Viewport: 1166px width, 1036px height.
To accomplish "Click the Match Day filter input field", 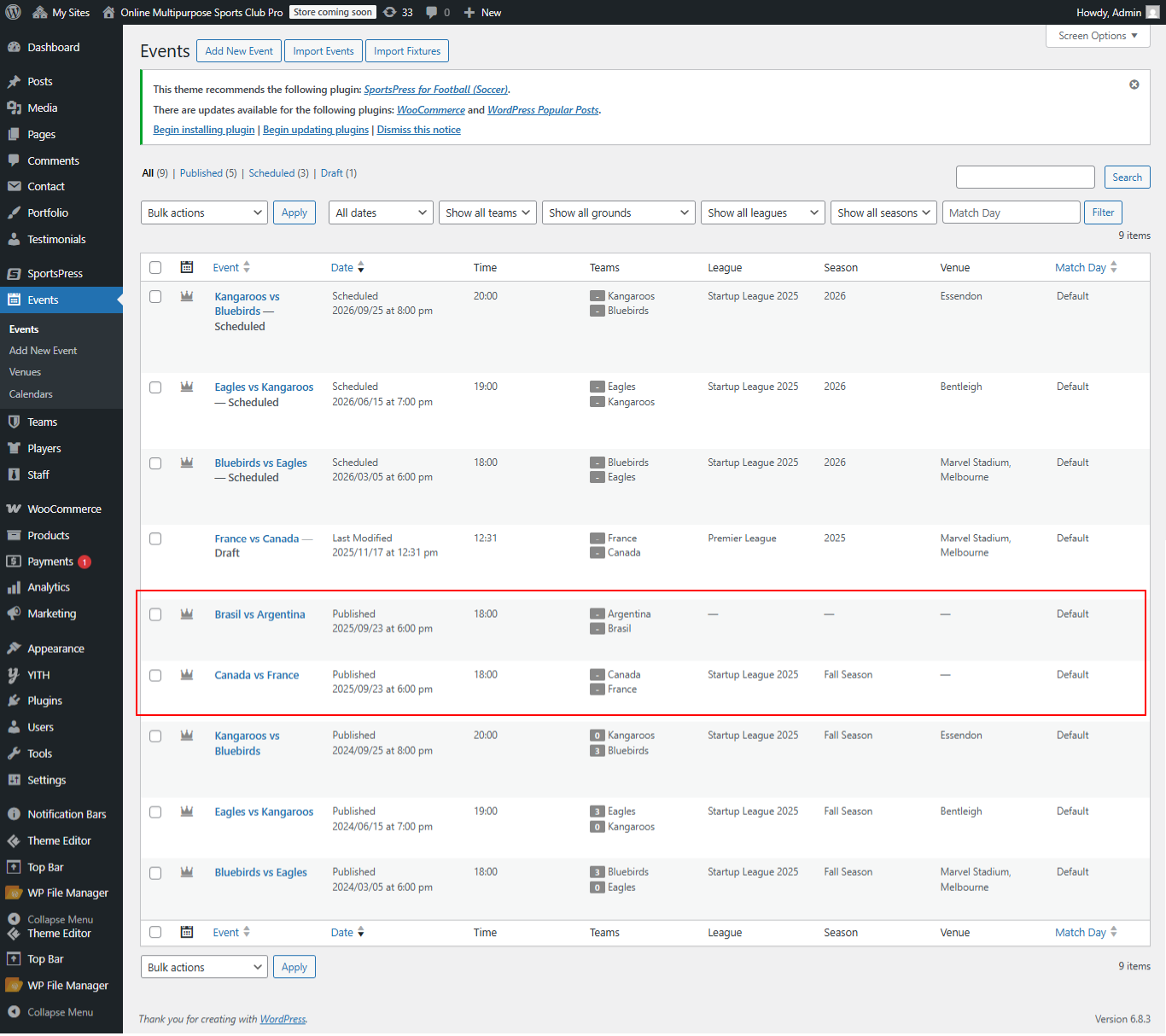I will pyautogui.click(x=1011, y=212).
